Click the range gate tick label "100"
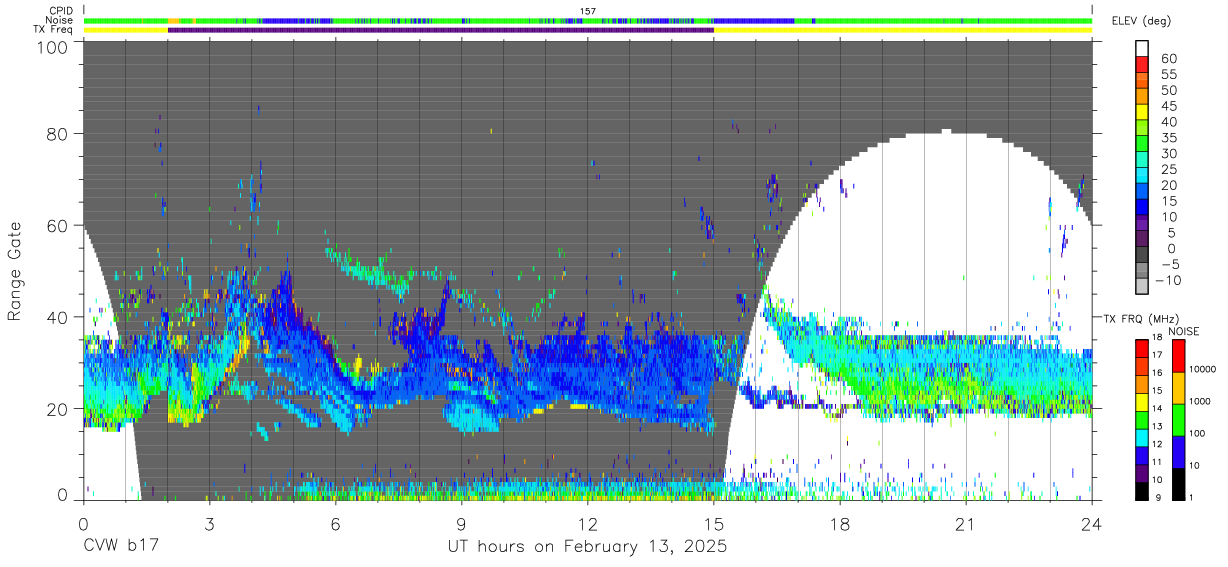The image size is (1228, 567). (54, 46)
